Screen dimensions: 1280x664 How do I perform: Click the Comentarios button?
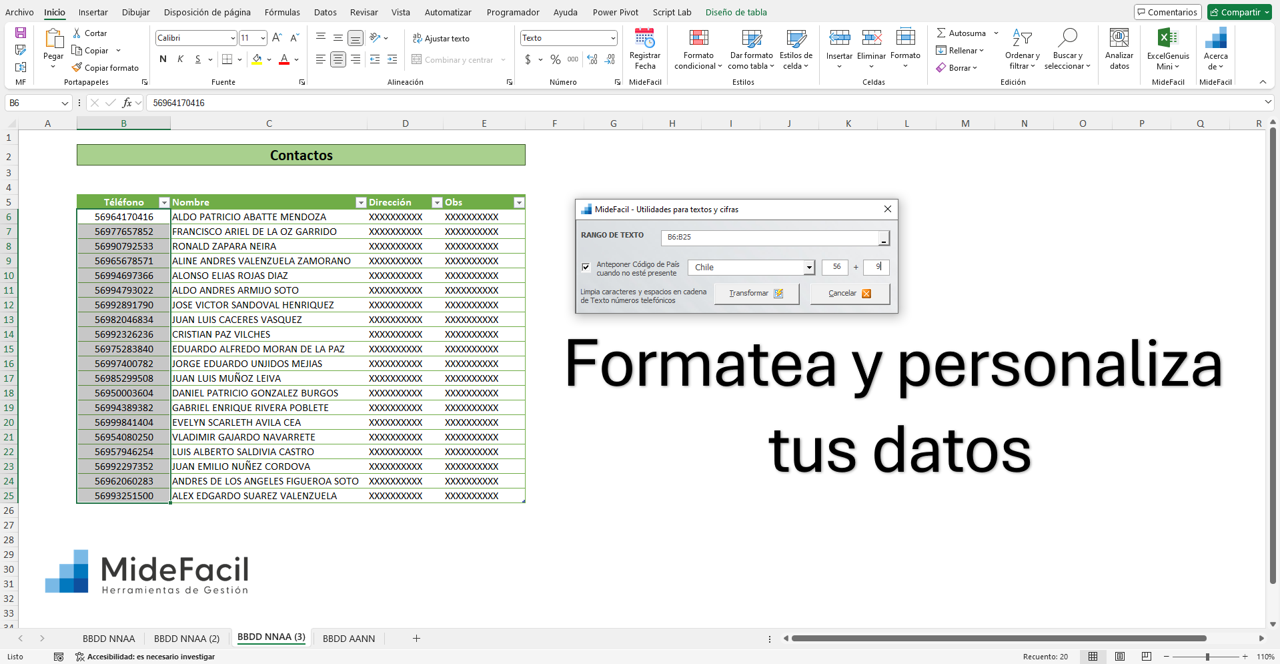pyautogui.click(x=1167, y=12)
